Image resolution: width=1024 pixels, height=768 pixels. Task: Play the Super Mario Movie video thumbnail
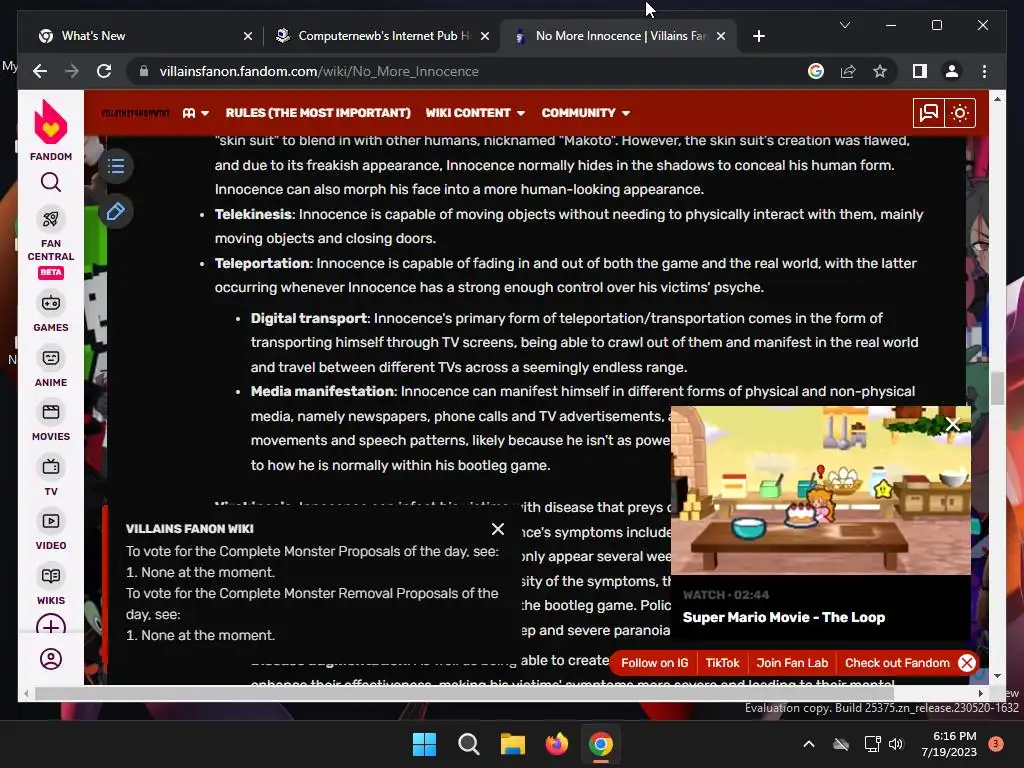tap(821, 490)
